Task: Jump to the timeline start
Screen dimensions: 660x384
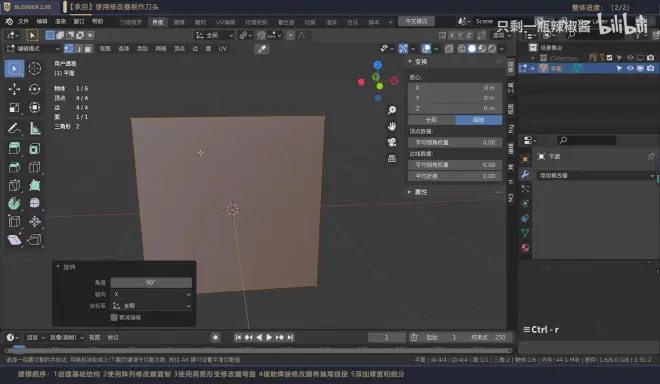Action: click(238, 337)
